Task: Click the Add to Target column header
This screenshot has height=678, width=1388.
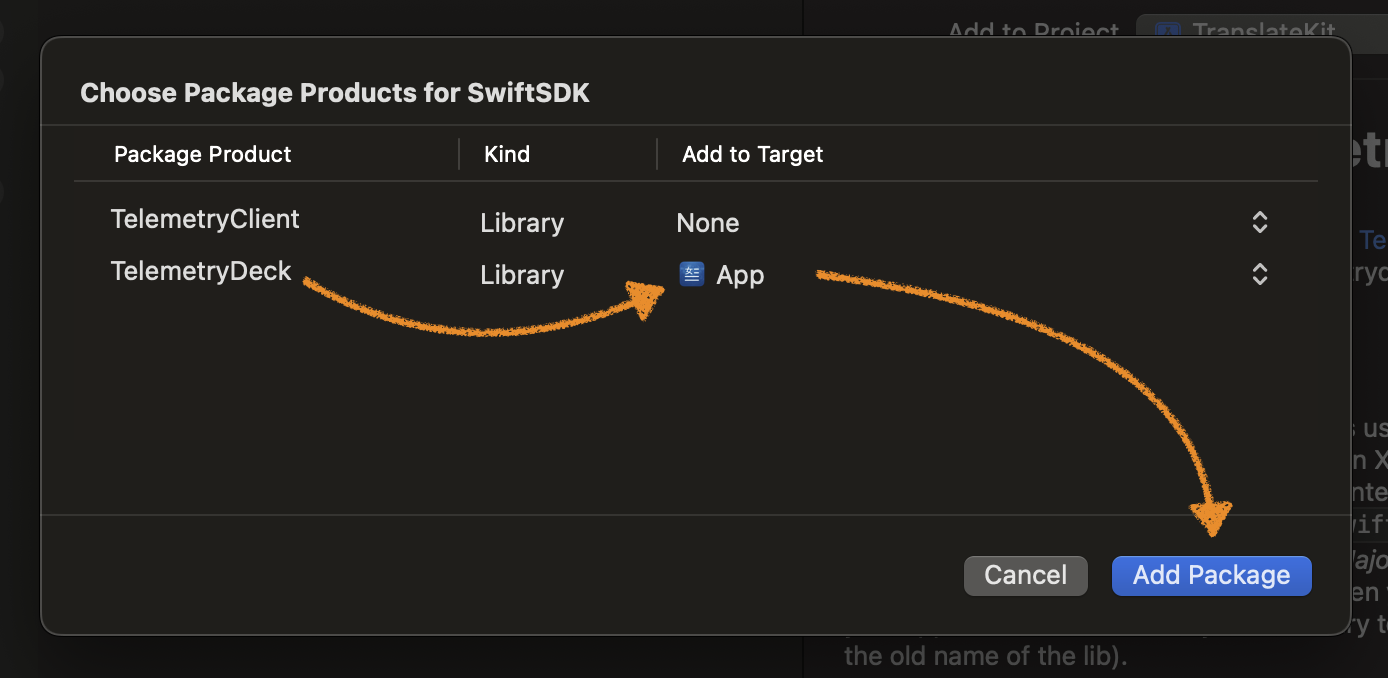Action: click(x=752, y=154)
